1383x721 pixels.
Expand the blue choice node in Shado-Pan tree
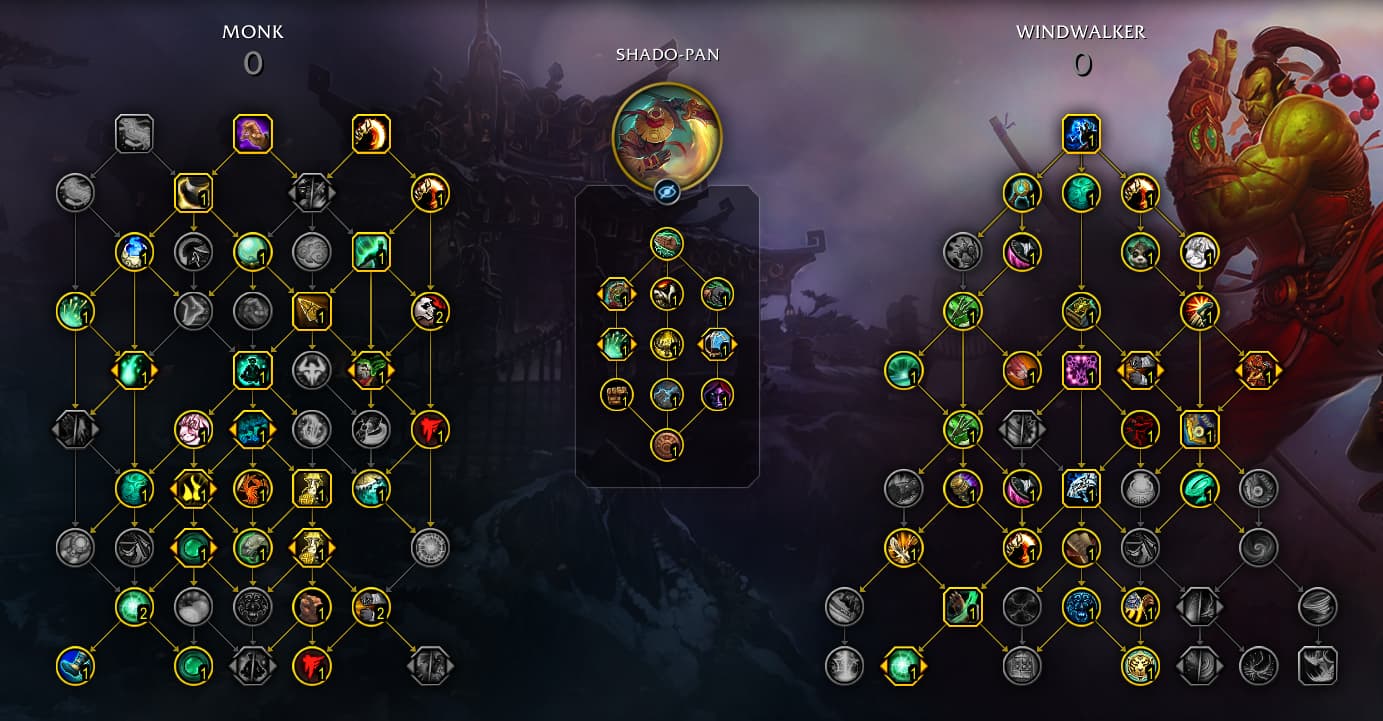[717, 344]
